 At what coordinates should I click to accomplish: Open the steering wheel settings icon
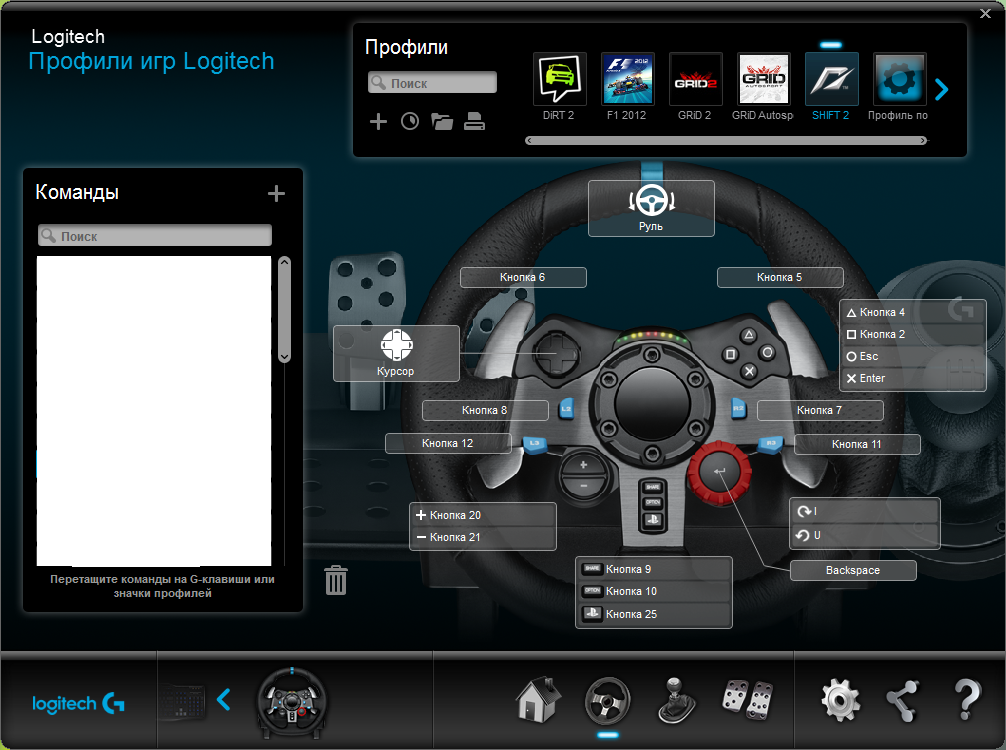click(x=608, y=701)
